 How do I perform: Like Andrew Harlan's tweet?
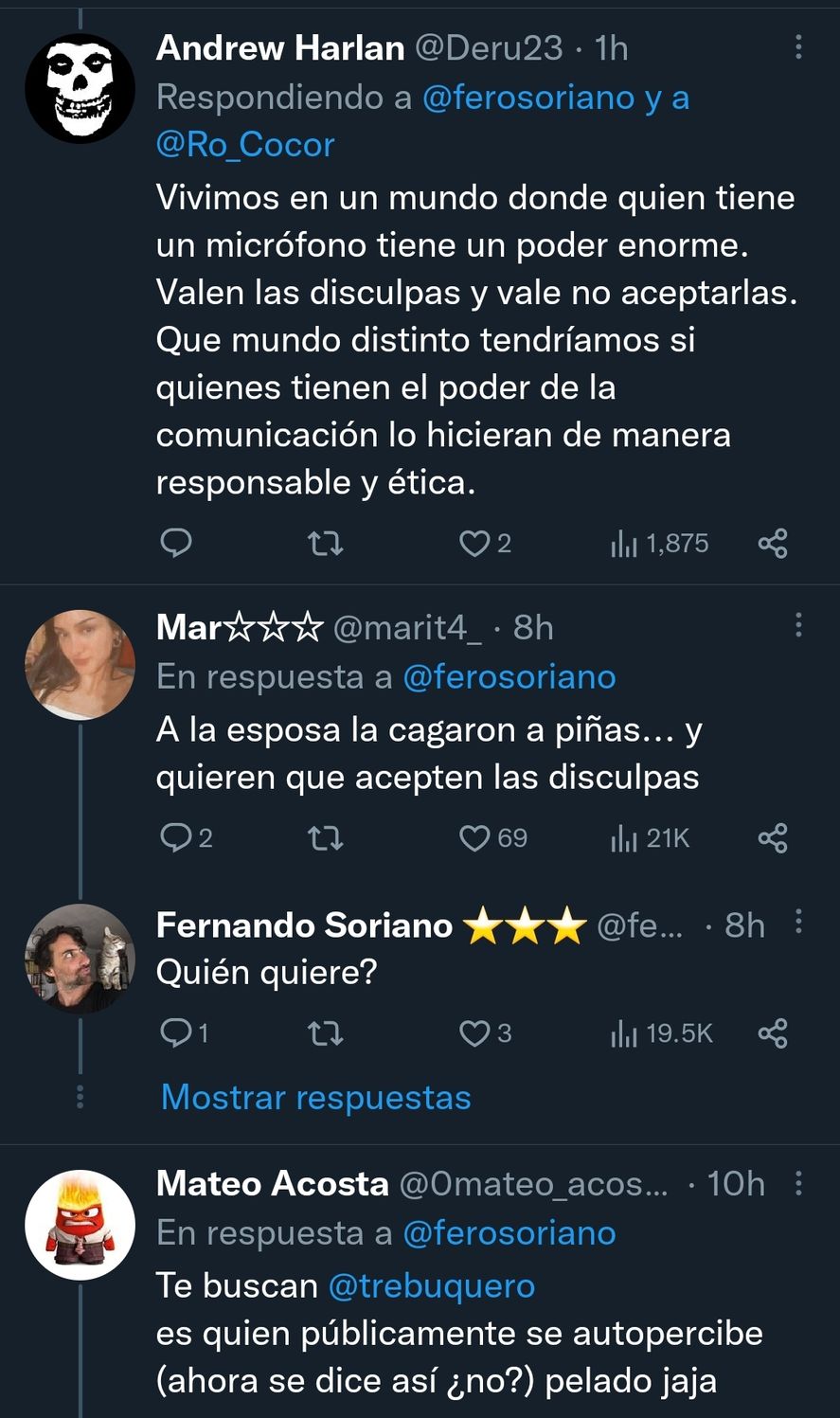click(x=474, y=543)
